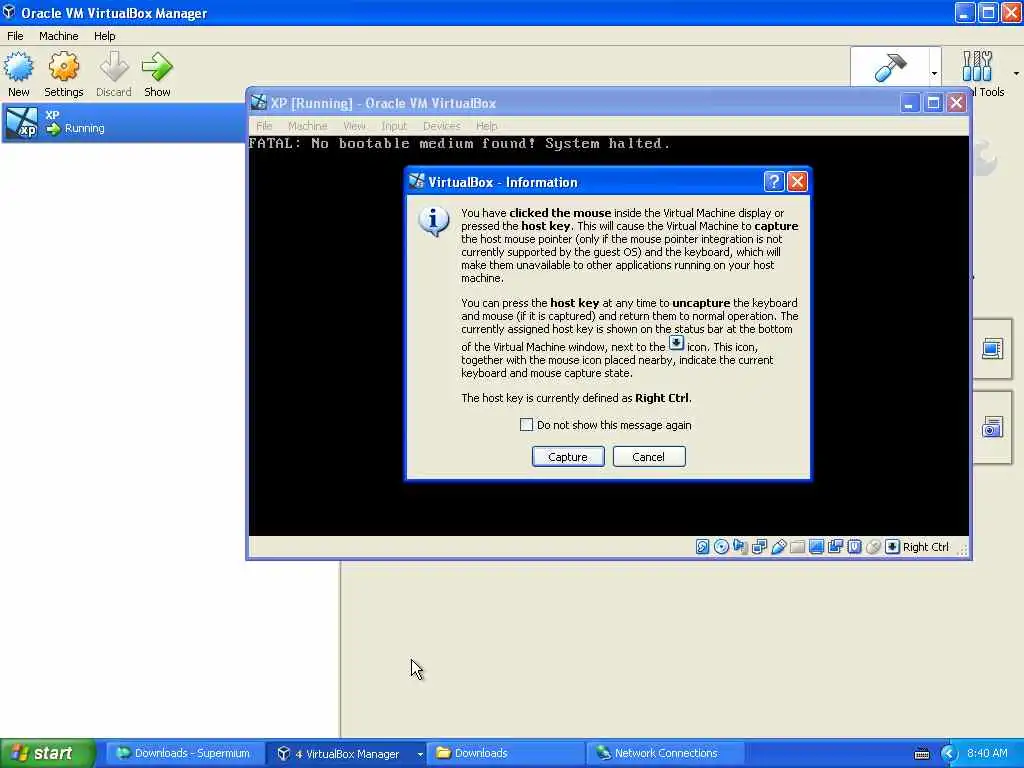Click the keyboard capture host key icon
This screenshot has height=768, width=1024.
892,547
